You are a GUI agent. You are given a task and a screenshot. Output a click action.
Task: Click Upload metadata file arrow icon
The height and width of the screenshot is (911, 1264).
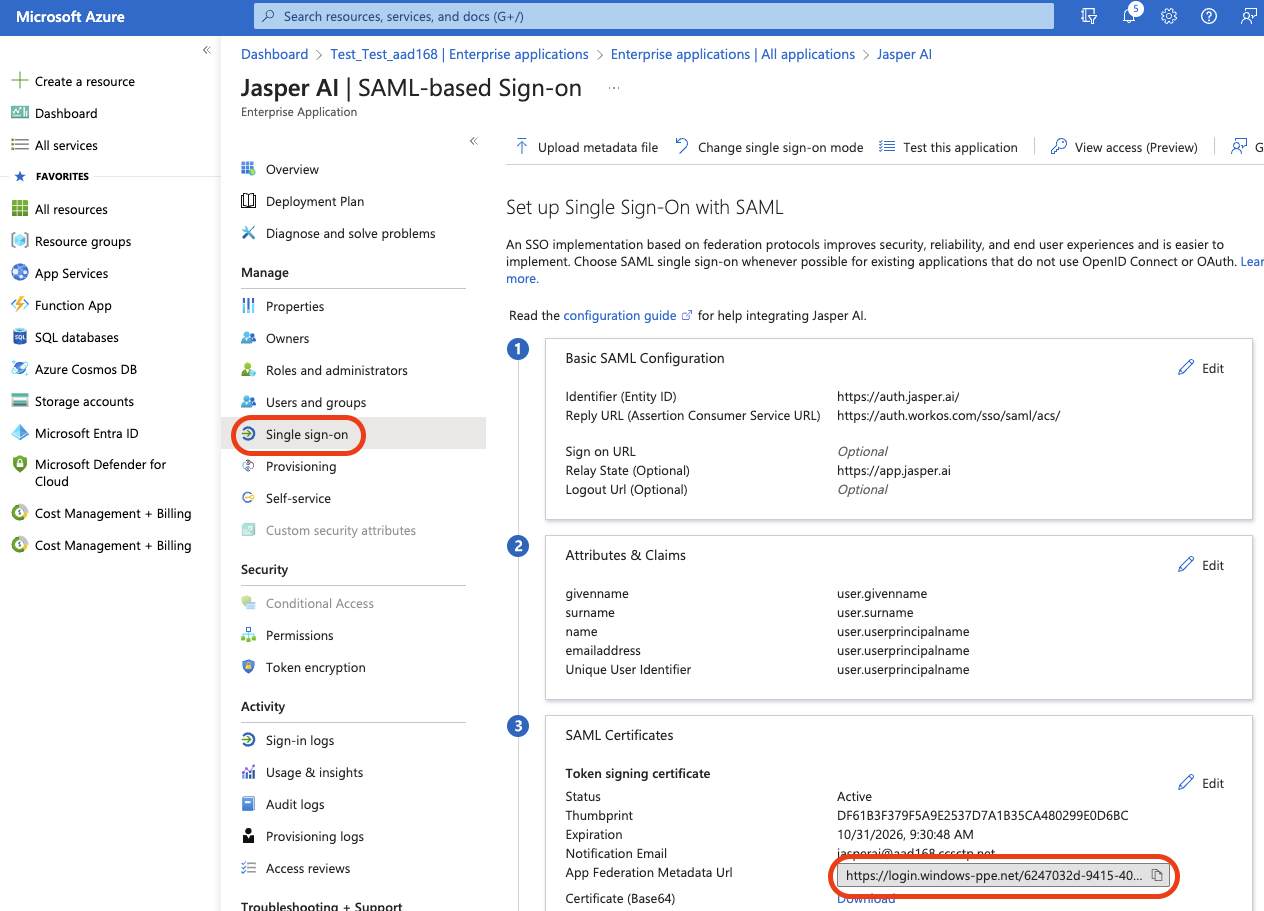[x=521, y=147]
